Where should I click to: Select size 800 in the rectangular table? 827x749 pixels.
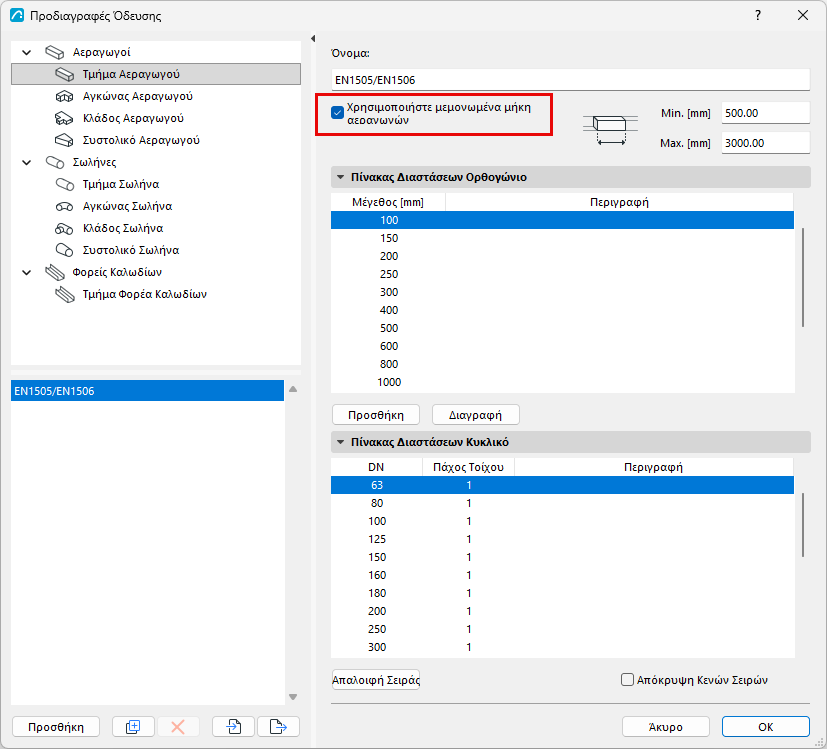(562, 364)
